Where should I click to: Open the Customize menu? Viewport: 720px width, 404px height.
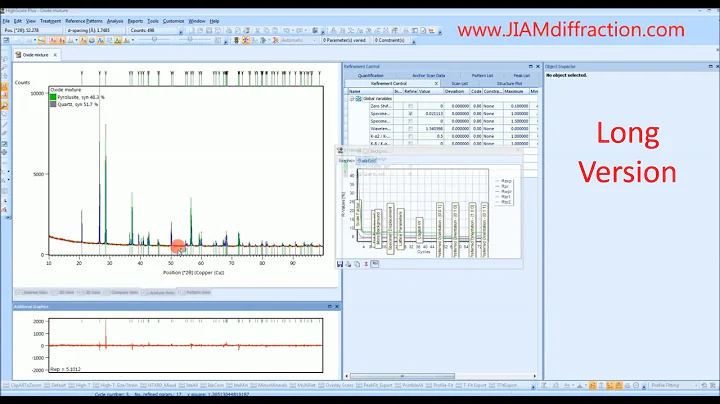[x=174, y=21]
